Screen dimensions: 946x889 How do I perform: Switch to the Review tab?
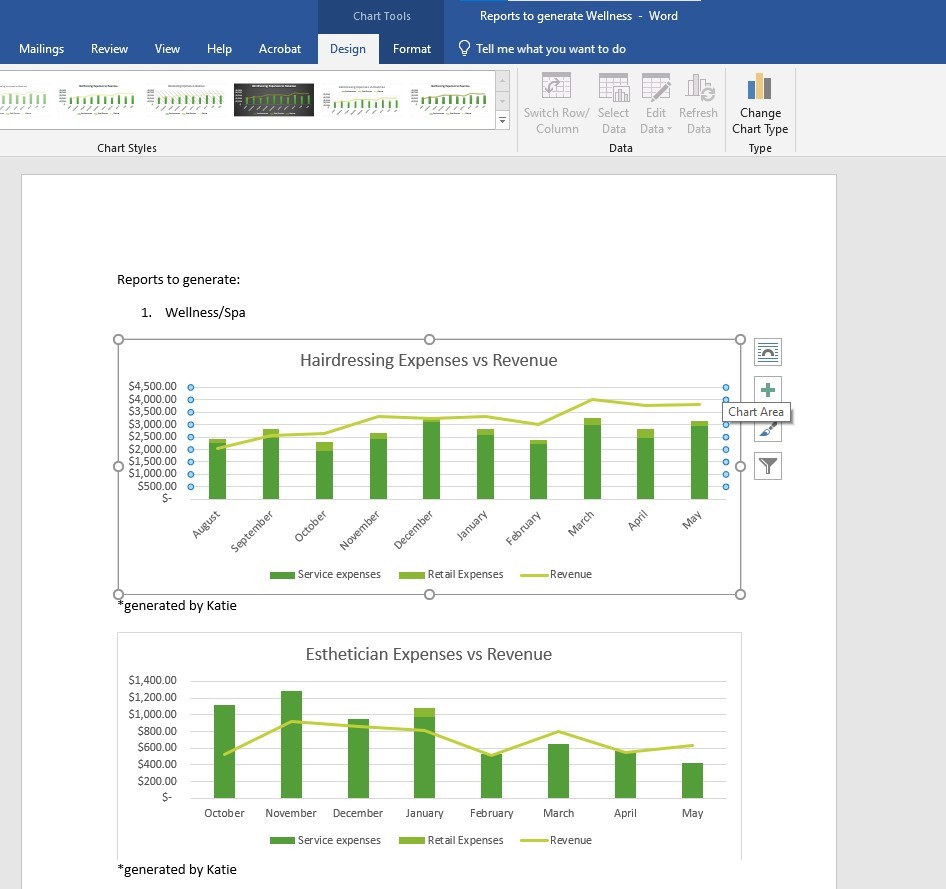pyautogui.click(x=109, y=49)
